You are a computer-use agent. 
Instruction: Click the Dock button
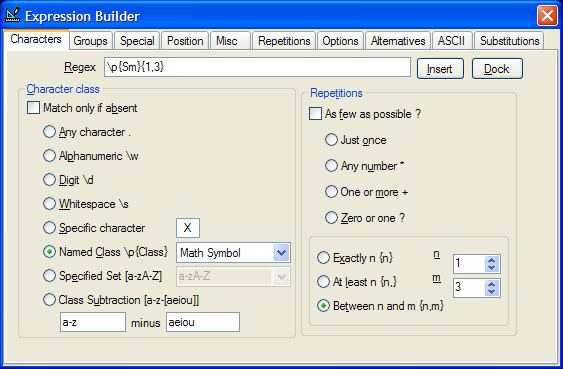pos(497,69)
